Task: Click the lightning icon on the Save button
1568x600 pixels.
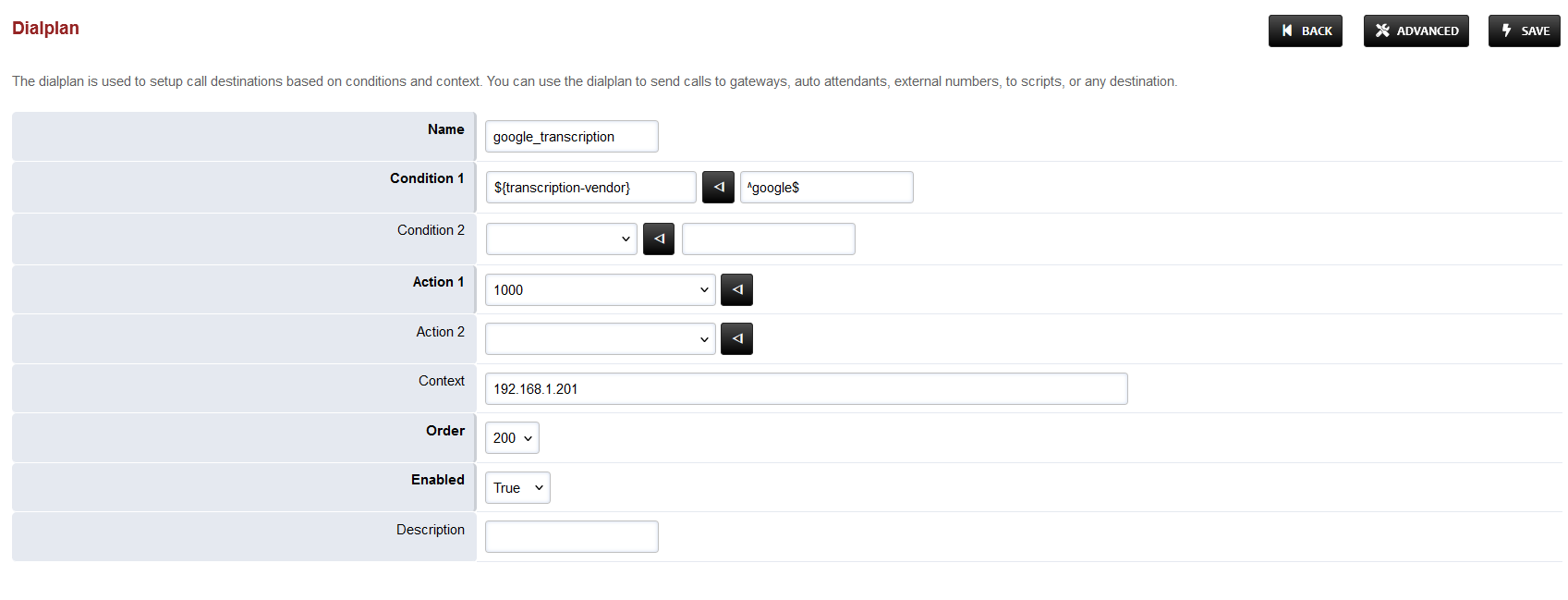Action: pyautogui.click(x=1506, y=31)
